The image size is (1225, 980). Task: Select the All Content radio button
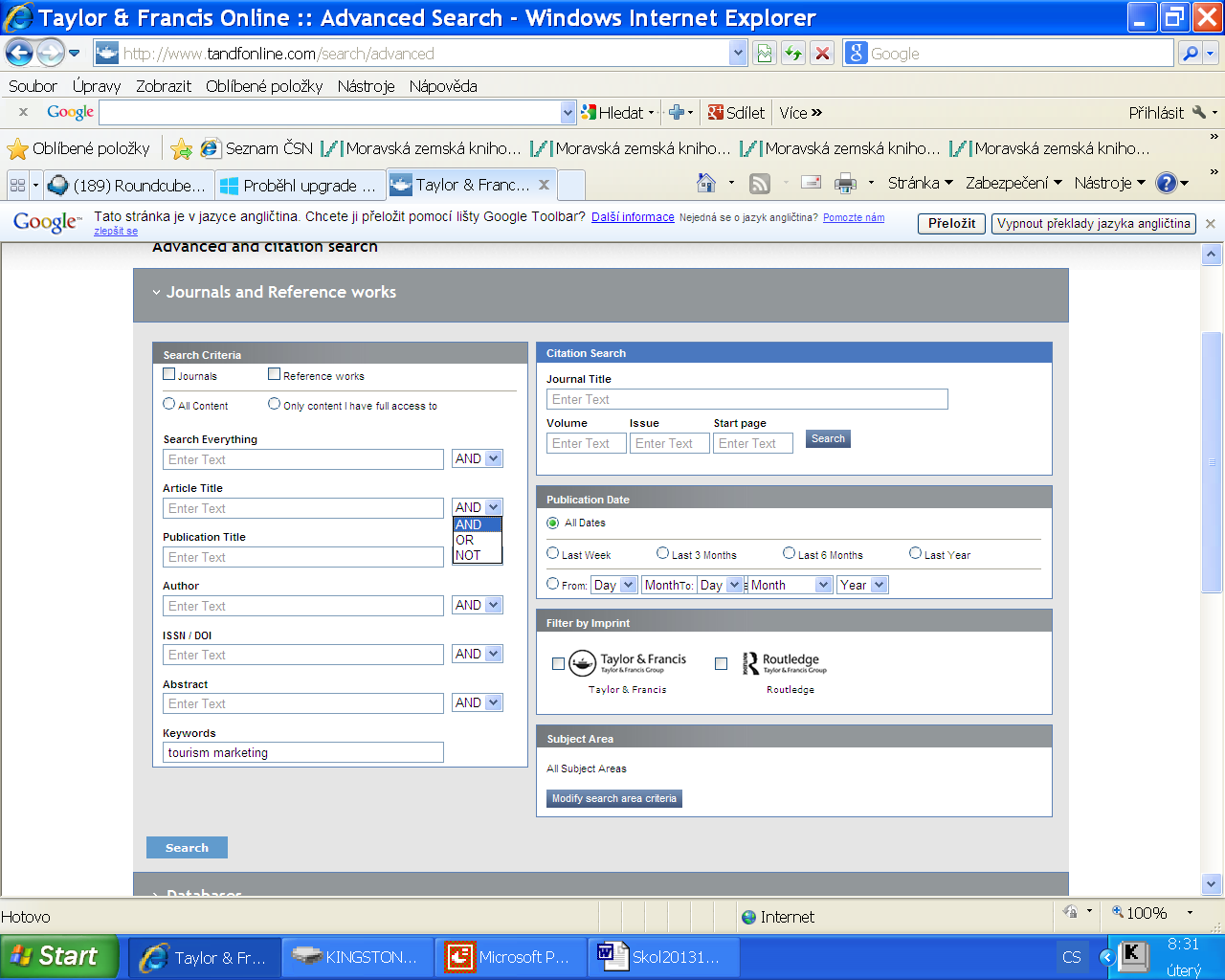click(169, 404)
